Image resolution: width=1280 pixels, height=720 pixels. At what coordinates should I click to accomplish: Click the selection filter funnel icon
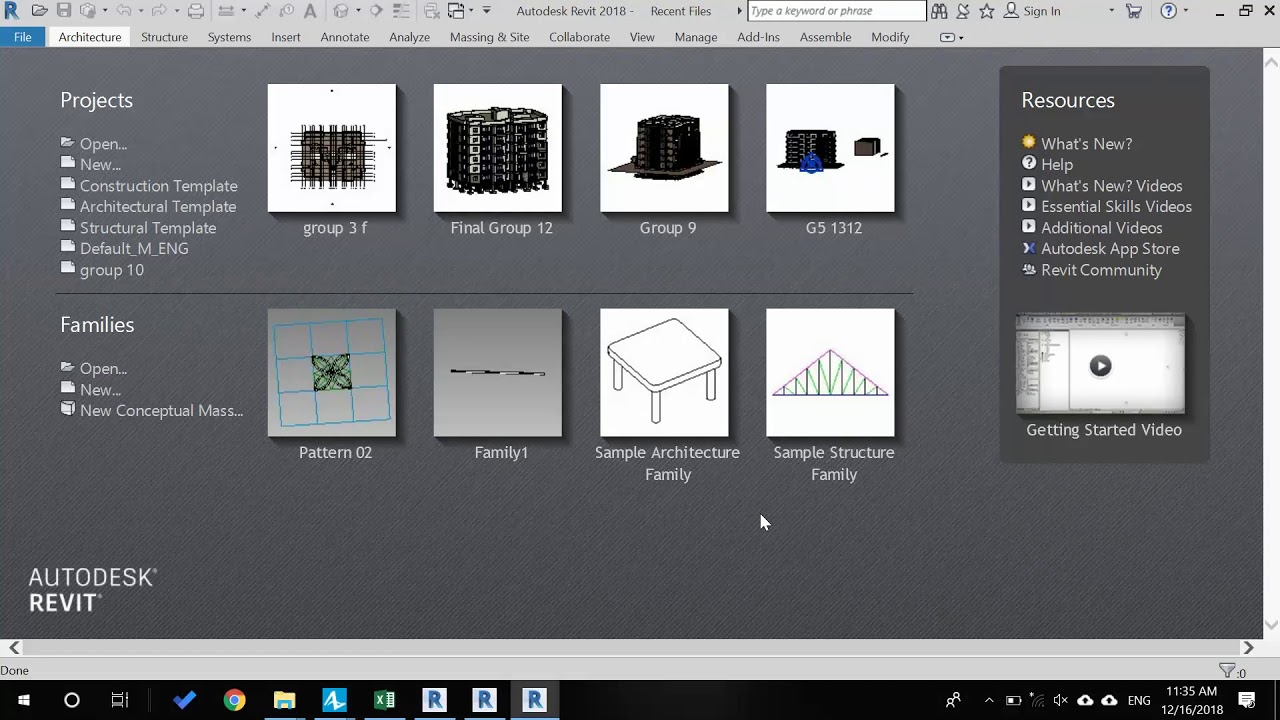1227,671
